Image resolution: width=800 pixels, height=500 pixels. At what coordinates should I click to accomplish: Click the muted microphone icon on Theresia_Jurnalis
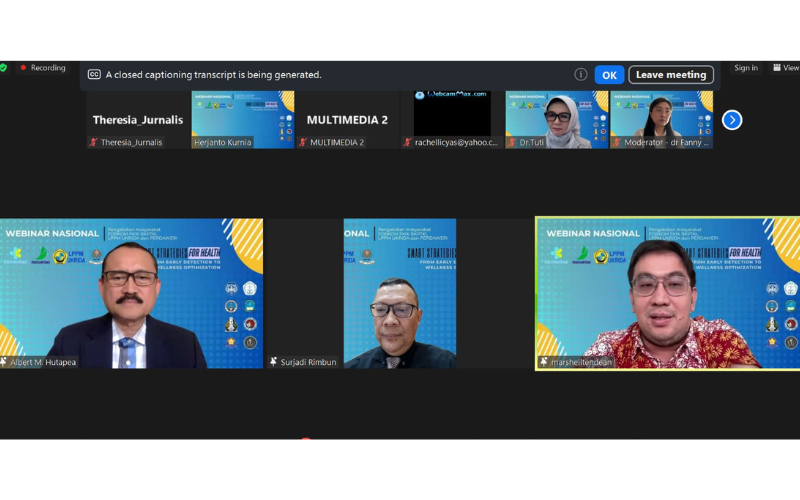click(94, 142)
